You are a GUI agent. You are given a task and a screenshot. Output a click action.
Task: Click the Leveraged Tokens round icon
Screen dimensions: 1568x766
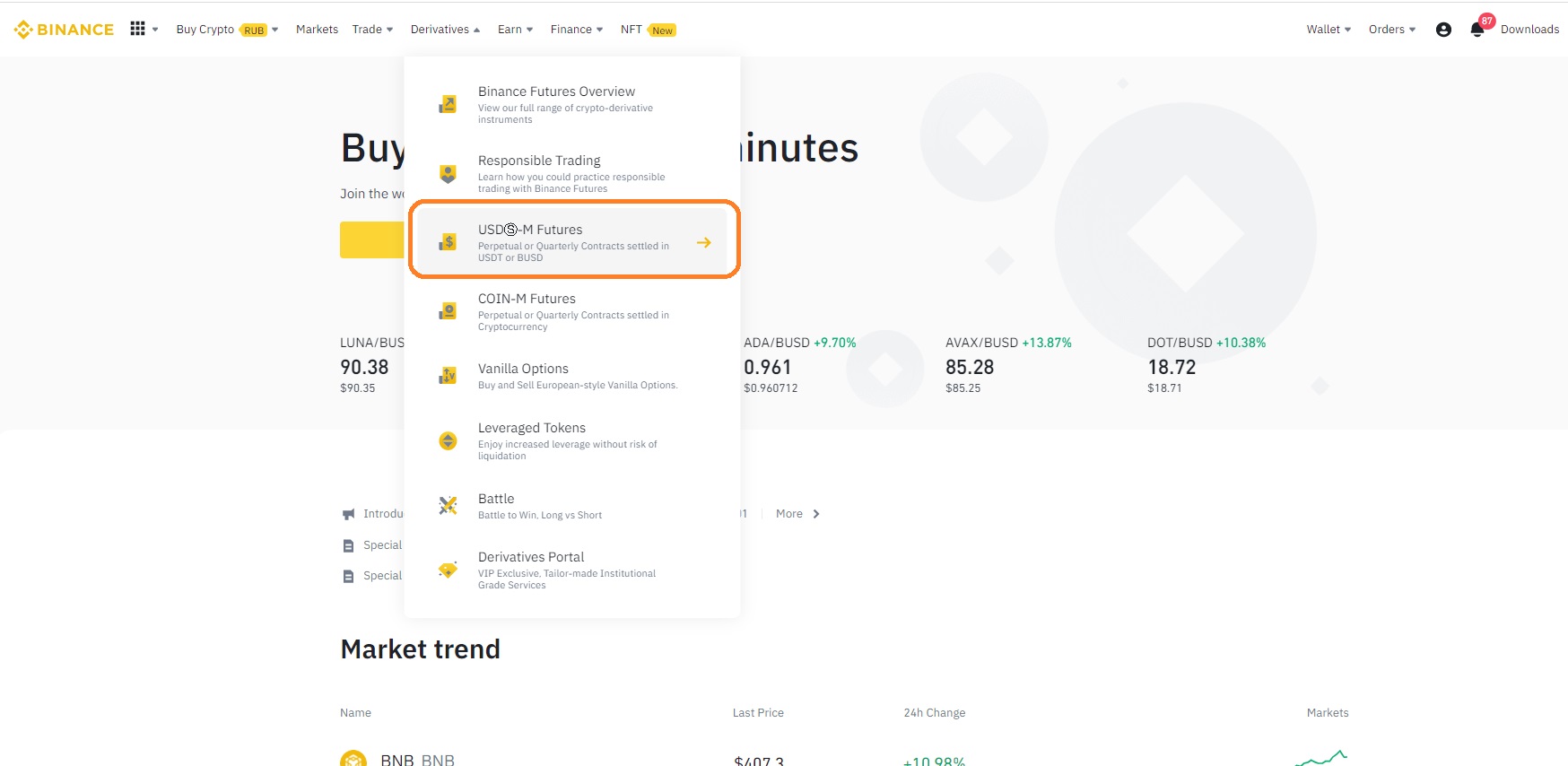coord(448,440)
